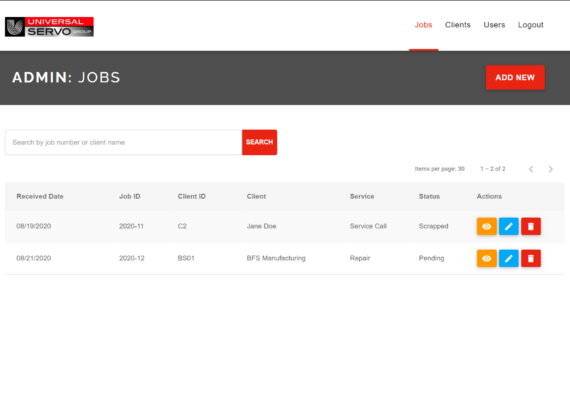Delete job 2020-12 with the trash icon
570x412 pixels.
(531, 258)
